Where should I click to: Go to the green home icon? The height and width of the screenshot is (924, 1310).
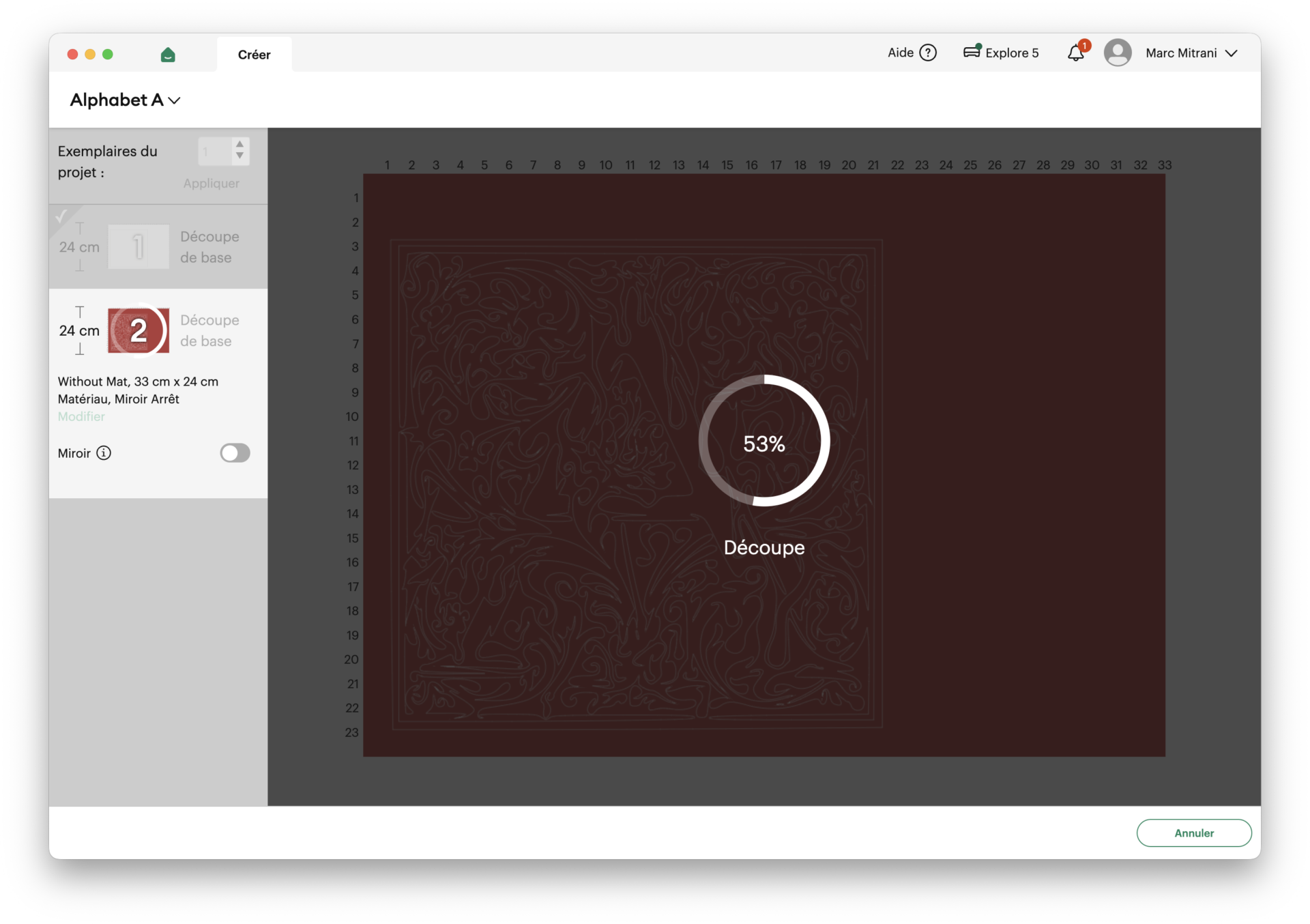(168, 55)
